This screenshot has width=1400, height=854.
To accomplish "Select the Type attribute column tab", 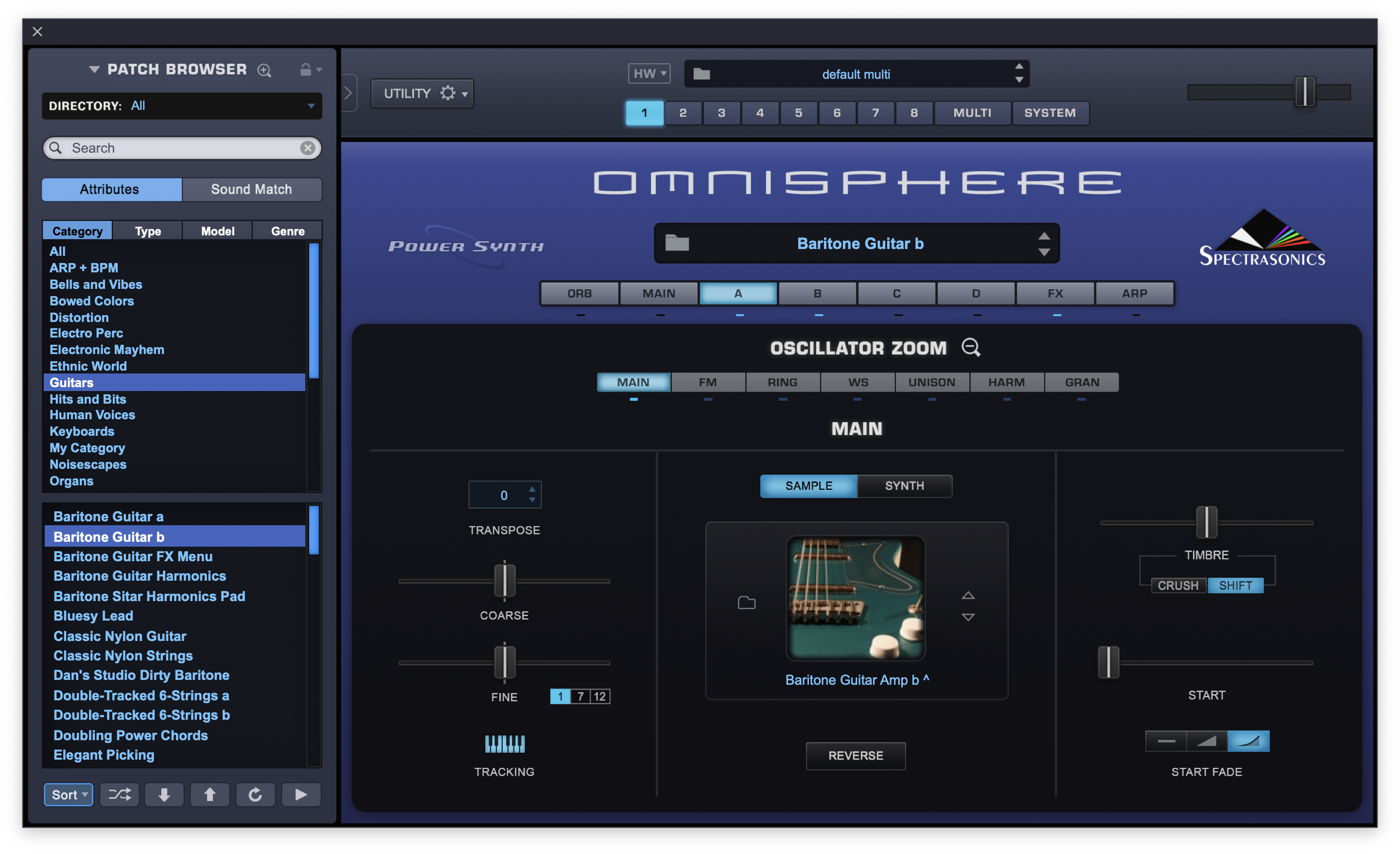I will tap(148, 231).
